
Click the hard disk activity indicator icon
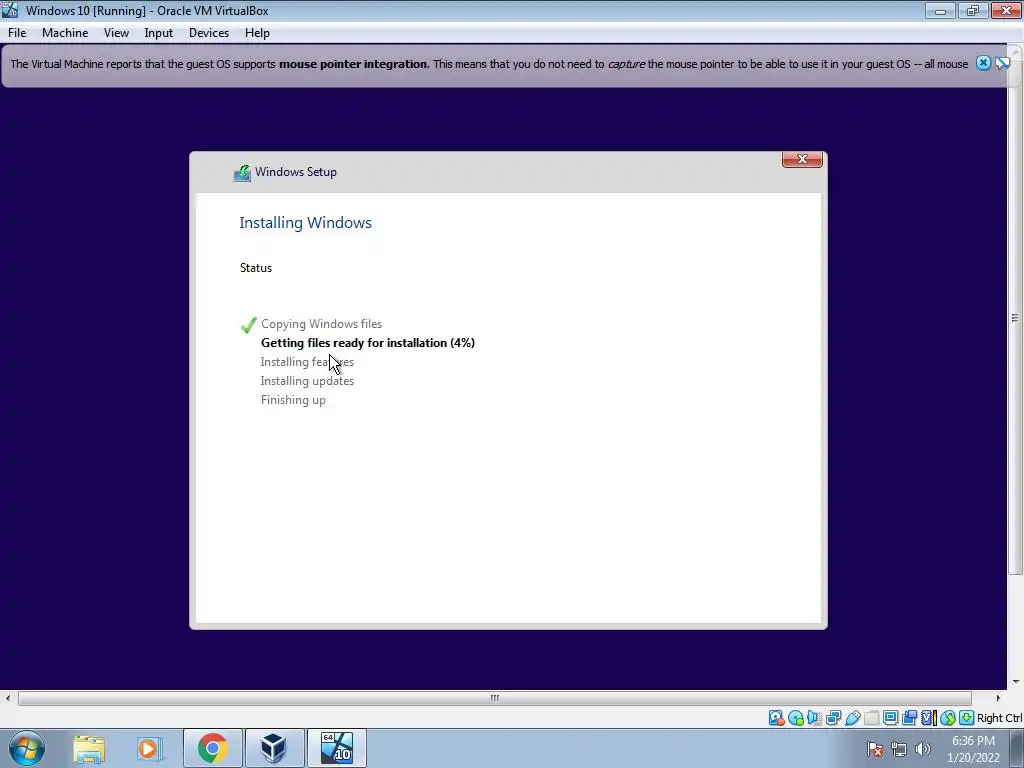coord(776,718)
